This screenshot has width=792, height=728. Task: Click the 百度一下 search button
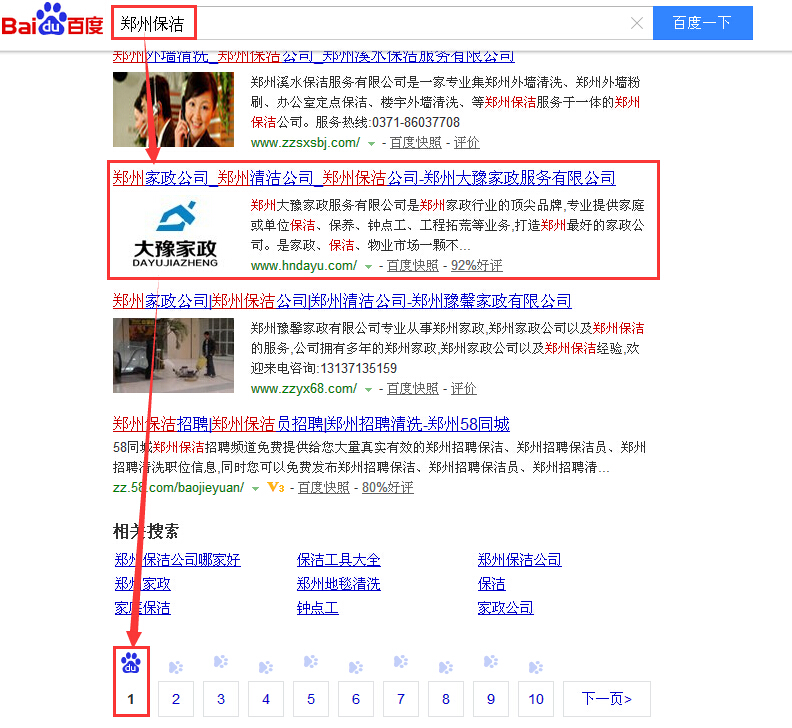[x=703, y=23]
